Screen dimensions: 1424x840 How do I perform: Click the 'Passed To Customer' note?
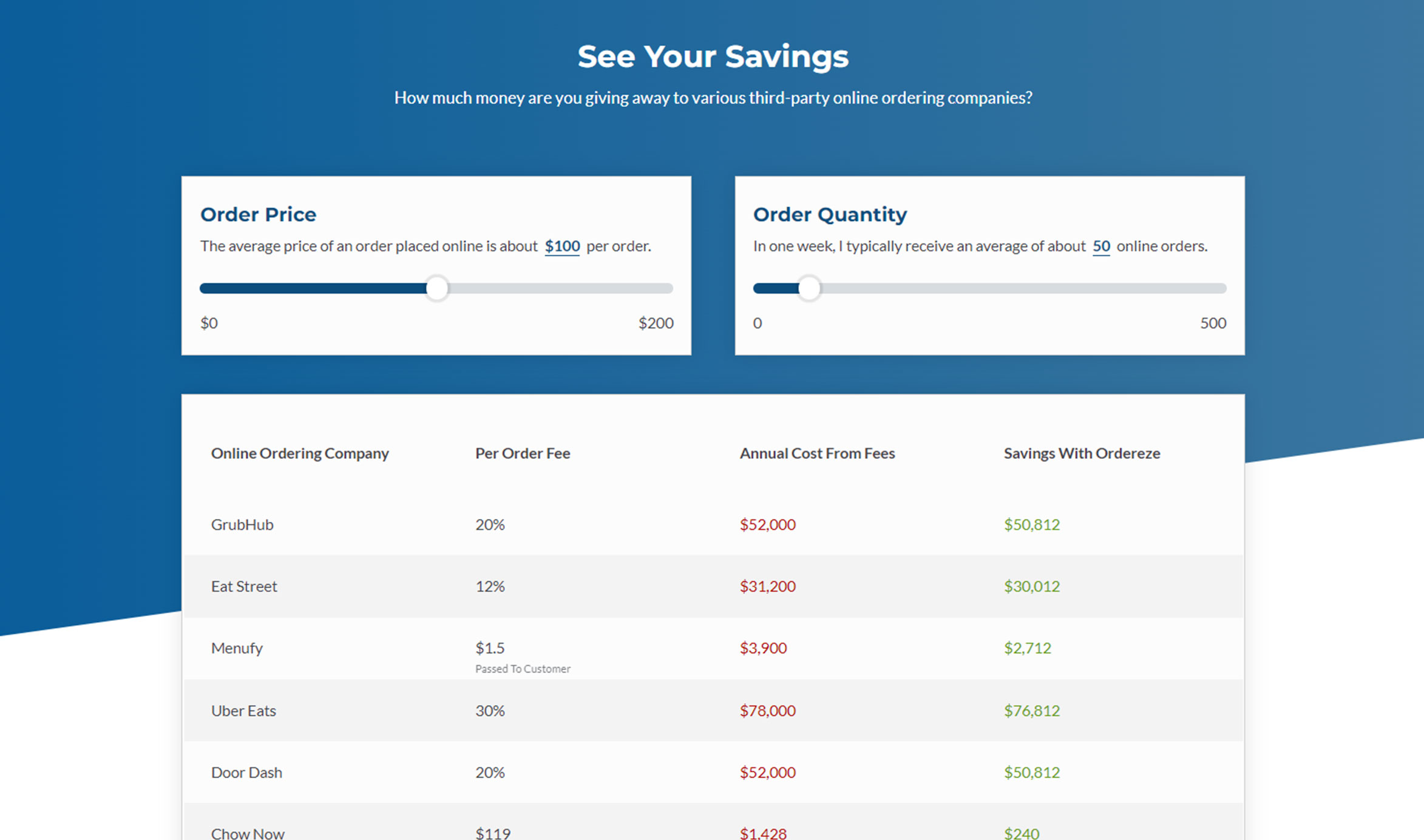(523, 669)
